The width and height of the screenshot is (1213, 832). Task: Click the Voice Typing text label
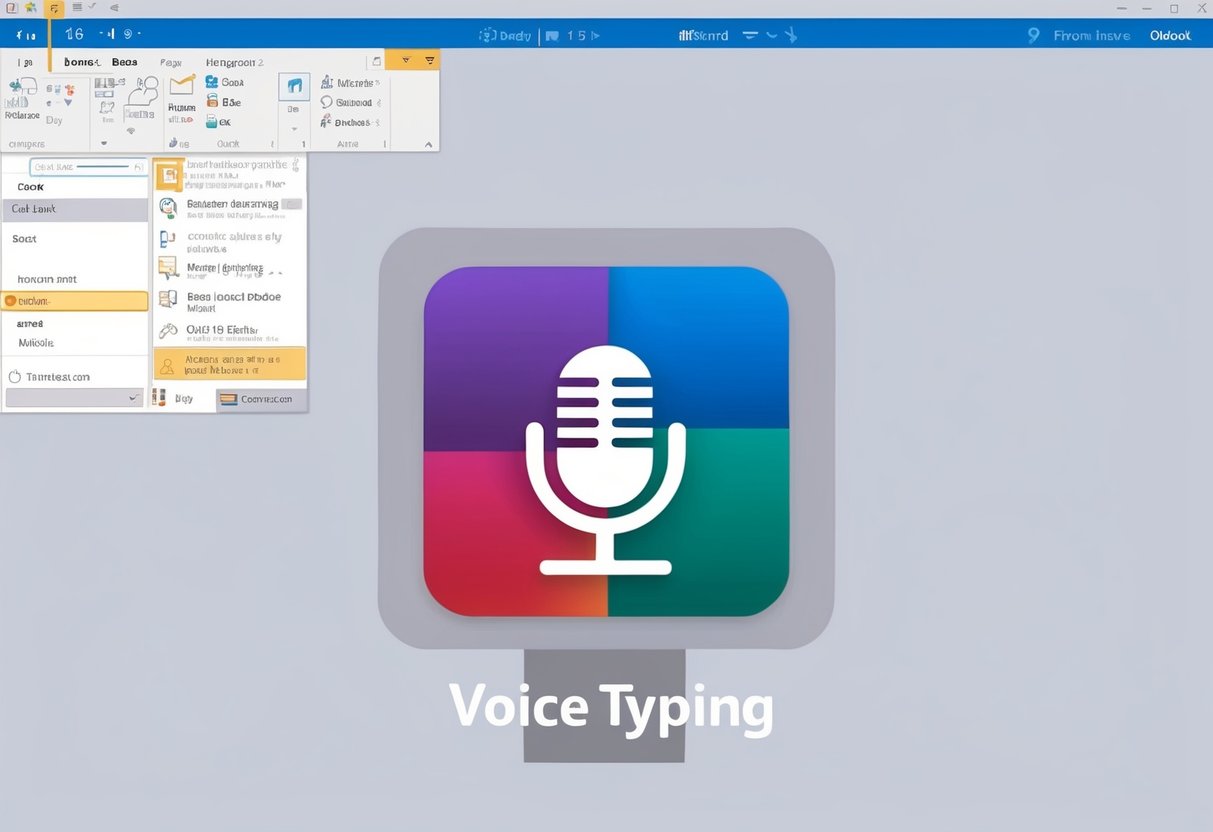612,706
